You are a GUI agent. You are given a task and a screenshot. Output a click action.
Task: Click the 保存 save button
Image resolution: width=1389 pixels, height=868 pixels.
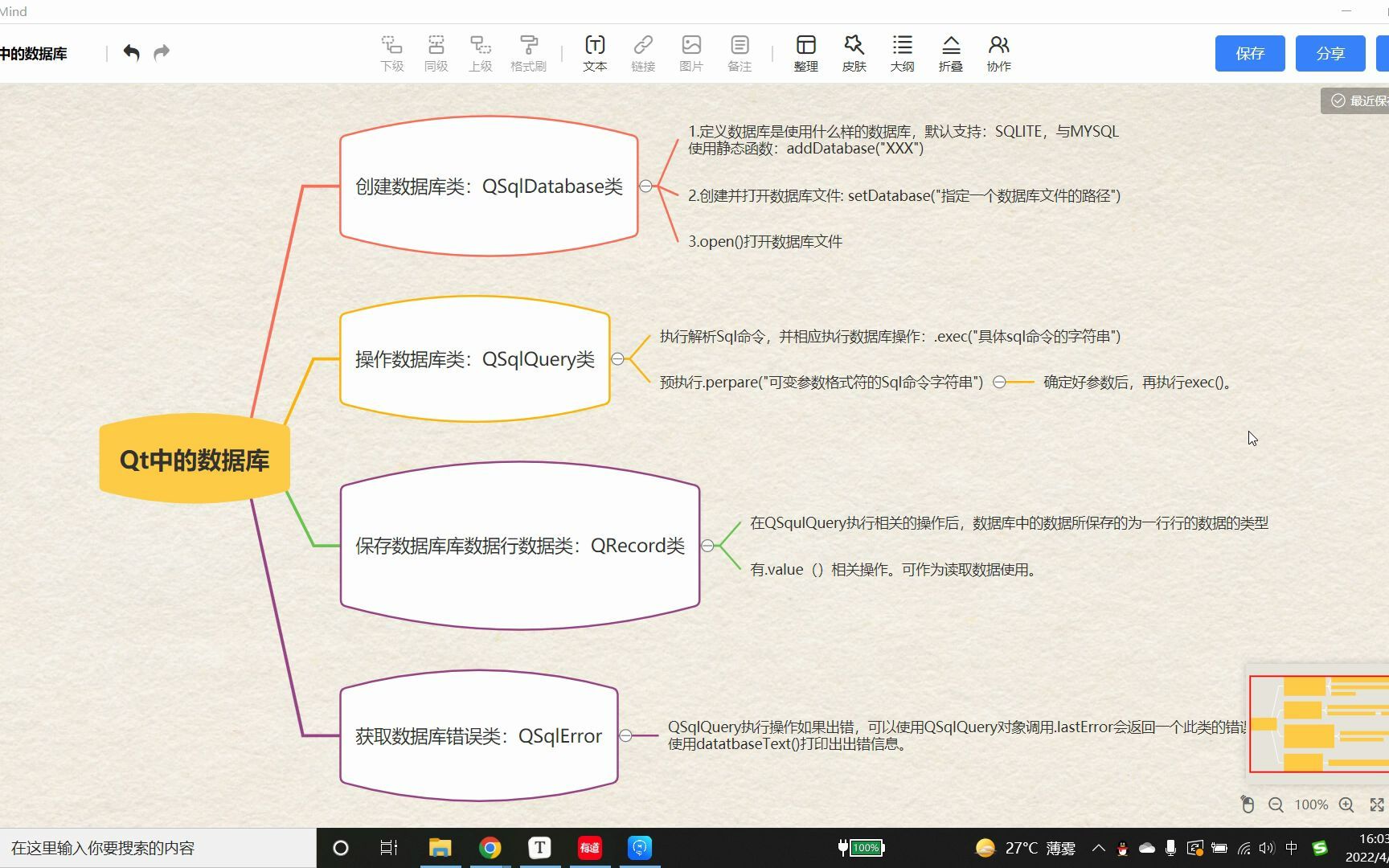click(x=1249, y=53)
